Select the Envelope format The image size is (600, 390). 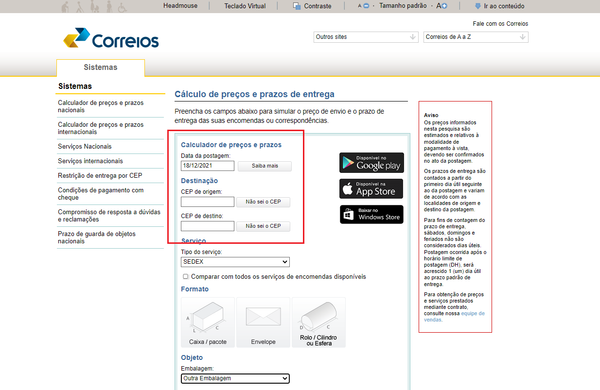263,323
